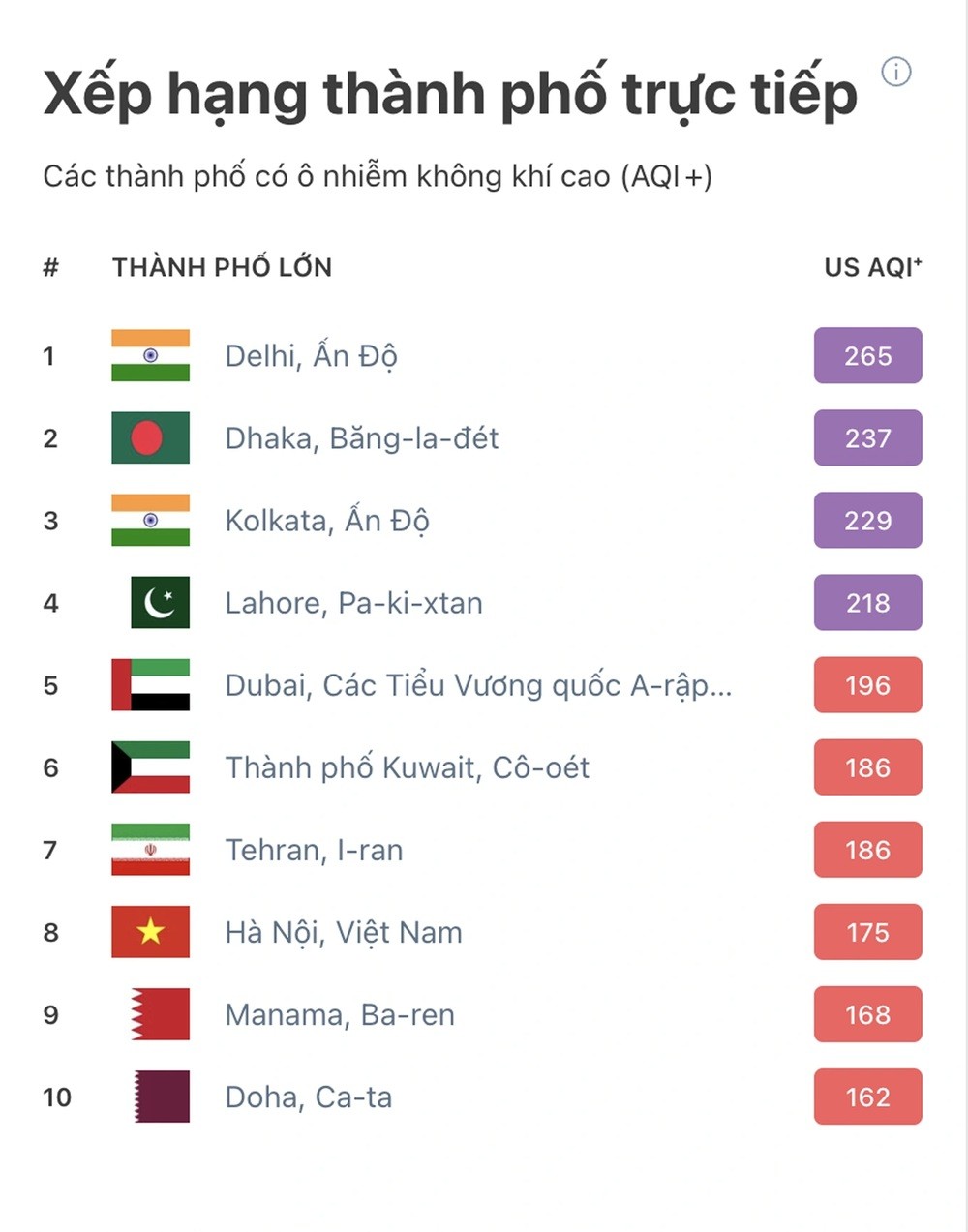Click the UAE flag beside Dubai
968x1232 pixels.
150,685
